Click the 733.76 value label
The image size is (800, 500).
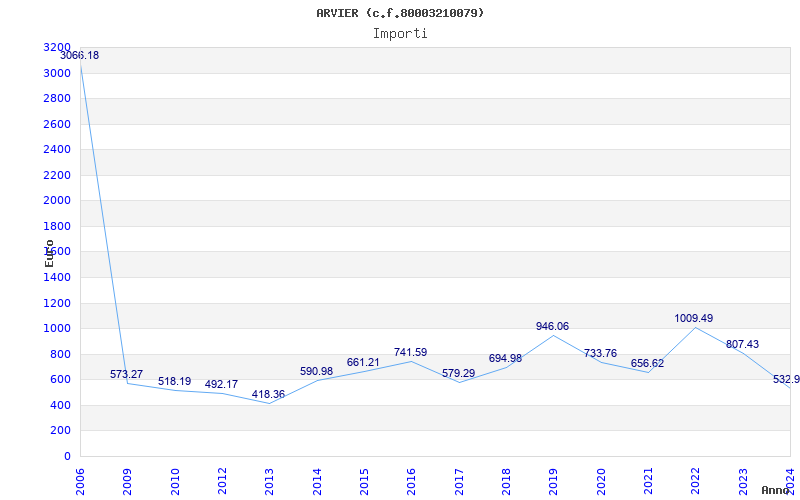click(x=600, y=354)
